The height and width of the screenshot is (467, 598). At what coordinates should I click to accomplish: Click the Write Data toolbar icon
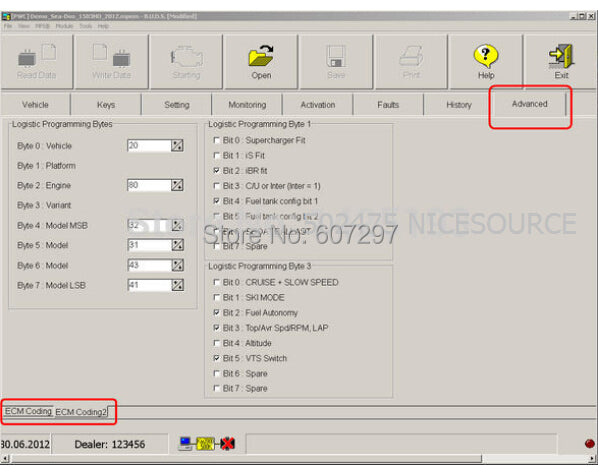pos(111,55)
